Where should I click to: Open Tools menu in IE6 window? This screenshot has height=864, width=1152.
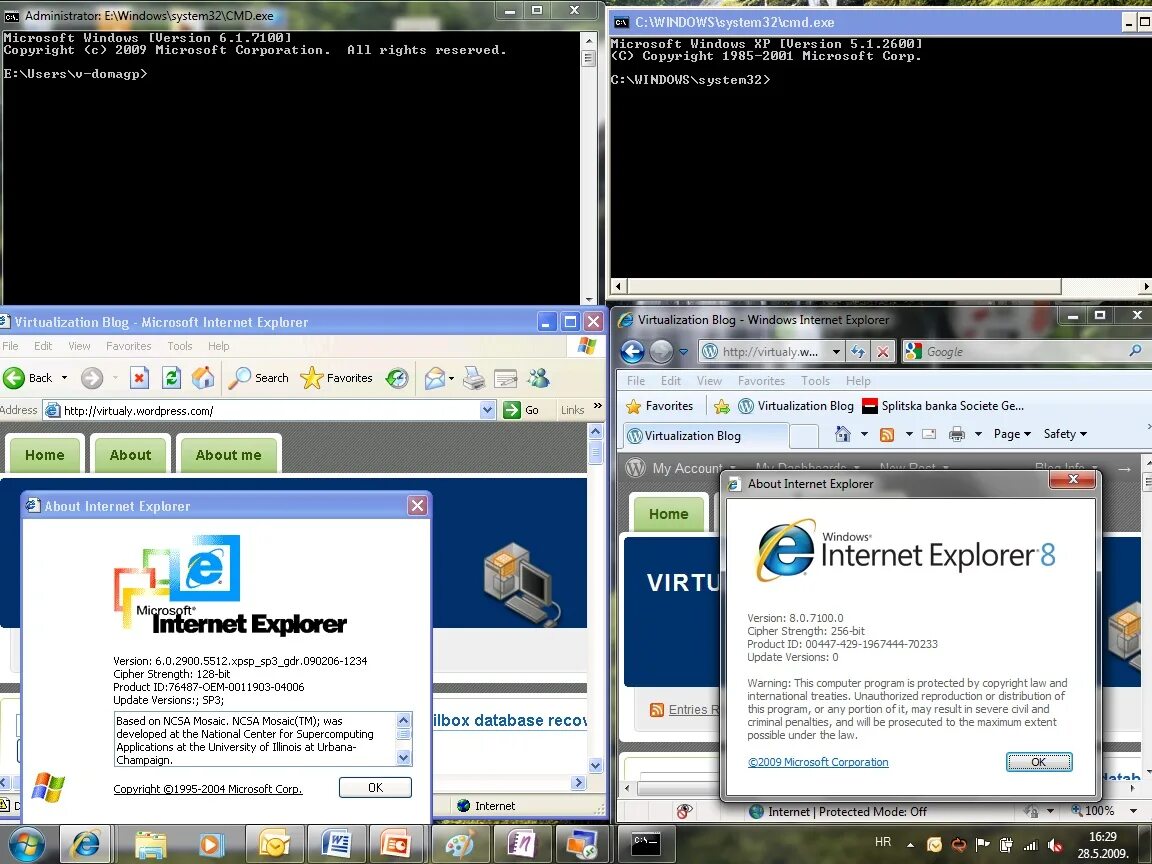coord(179,346)
